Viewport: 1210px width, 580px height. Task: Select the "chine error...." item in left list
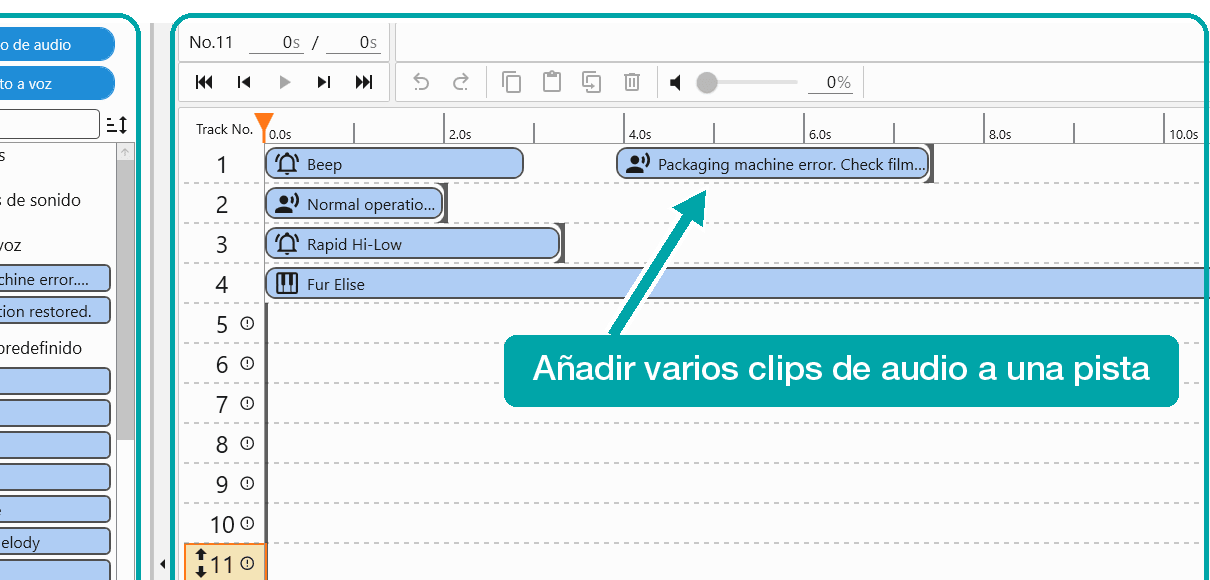[55, 279]
